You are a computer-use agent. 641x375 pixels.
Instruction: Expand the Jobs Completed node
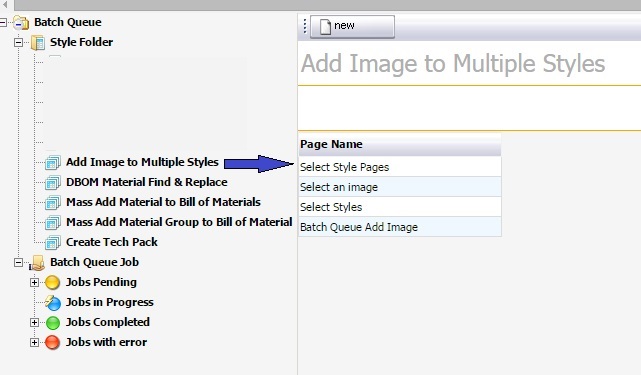(x=34, y=322)
